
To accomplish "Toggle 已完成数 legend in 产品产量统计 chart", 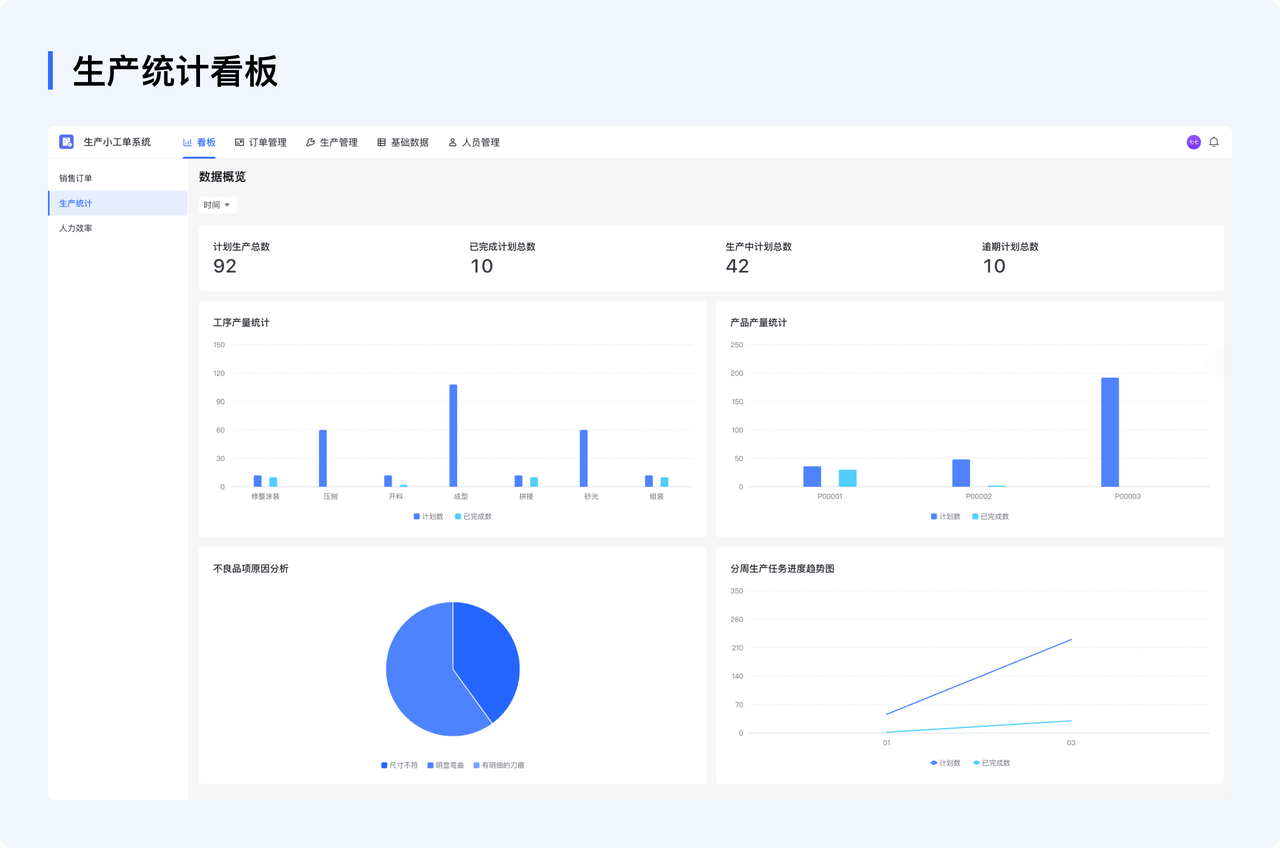I will 990,517.
